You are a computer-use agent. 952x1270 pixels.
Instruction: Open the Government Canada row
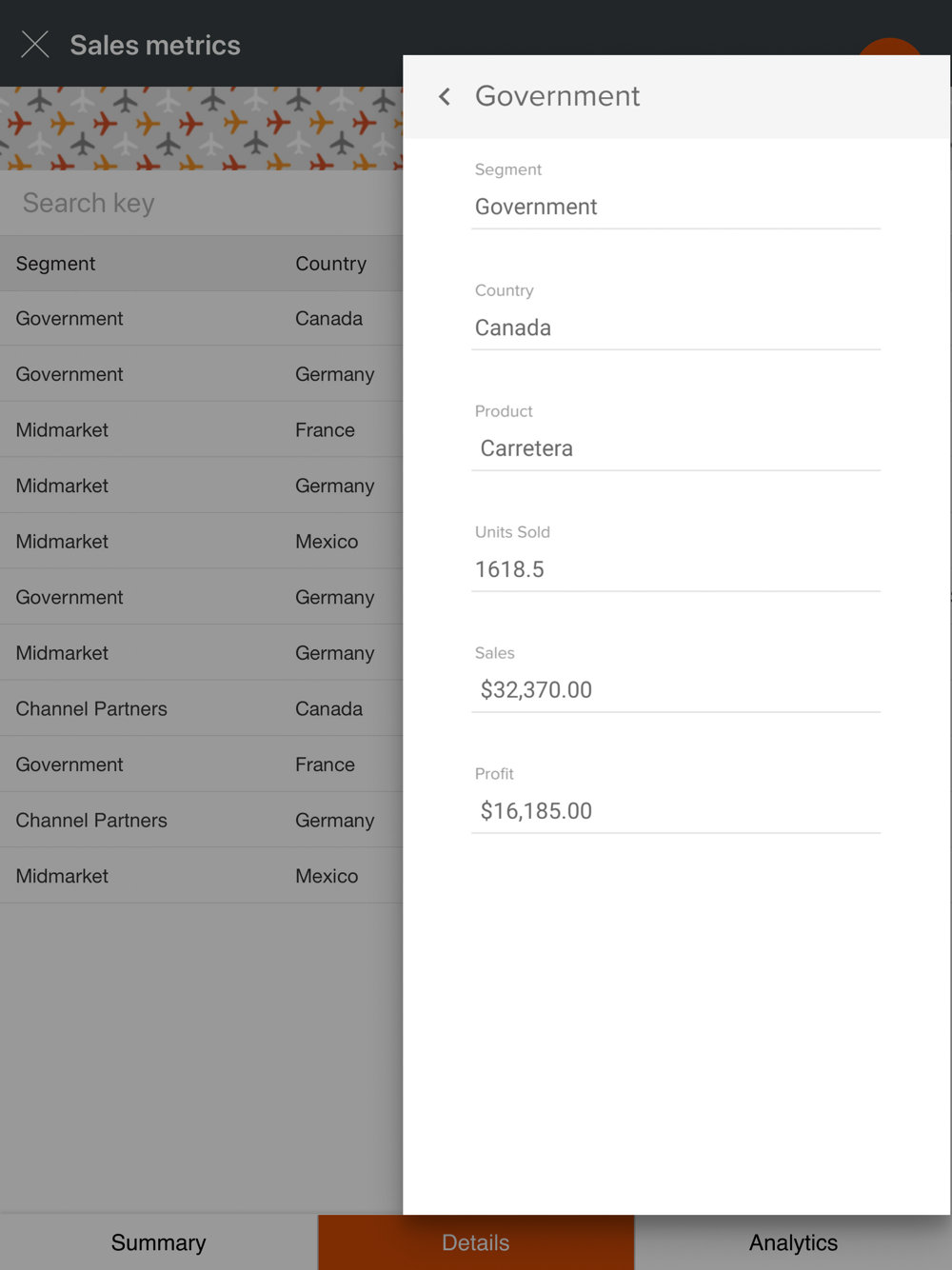pyautogui.click(x=201, y=319)
